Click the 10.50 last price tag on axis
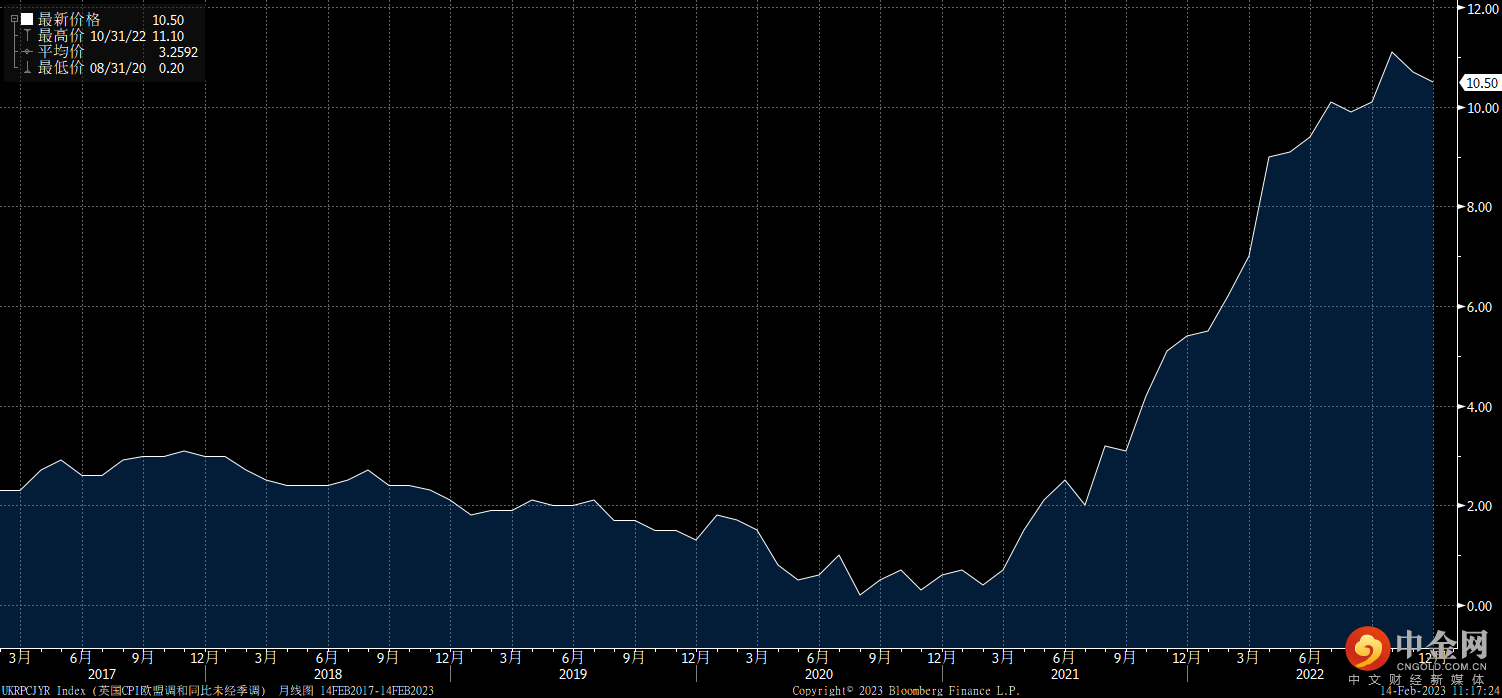This screenshot has height=698, width=1502. click(1480, 83)
